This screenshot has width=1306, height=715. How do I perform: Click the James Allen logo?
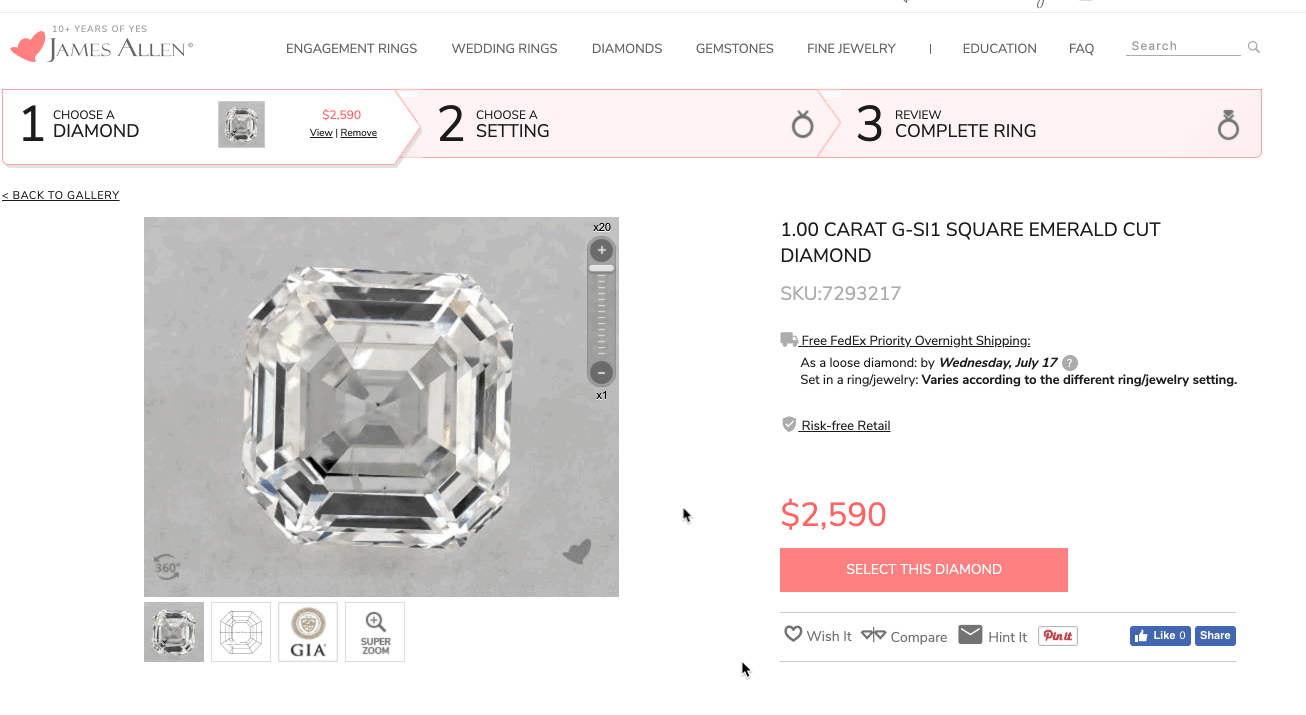click(101, 46)
